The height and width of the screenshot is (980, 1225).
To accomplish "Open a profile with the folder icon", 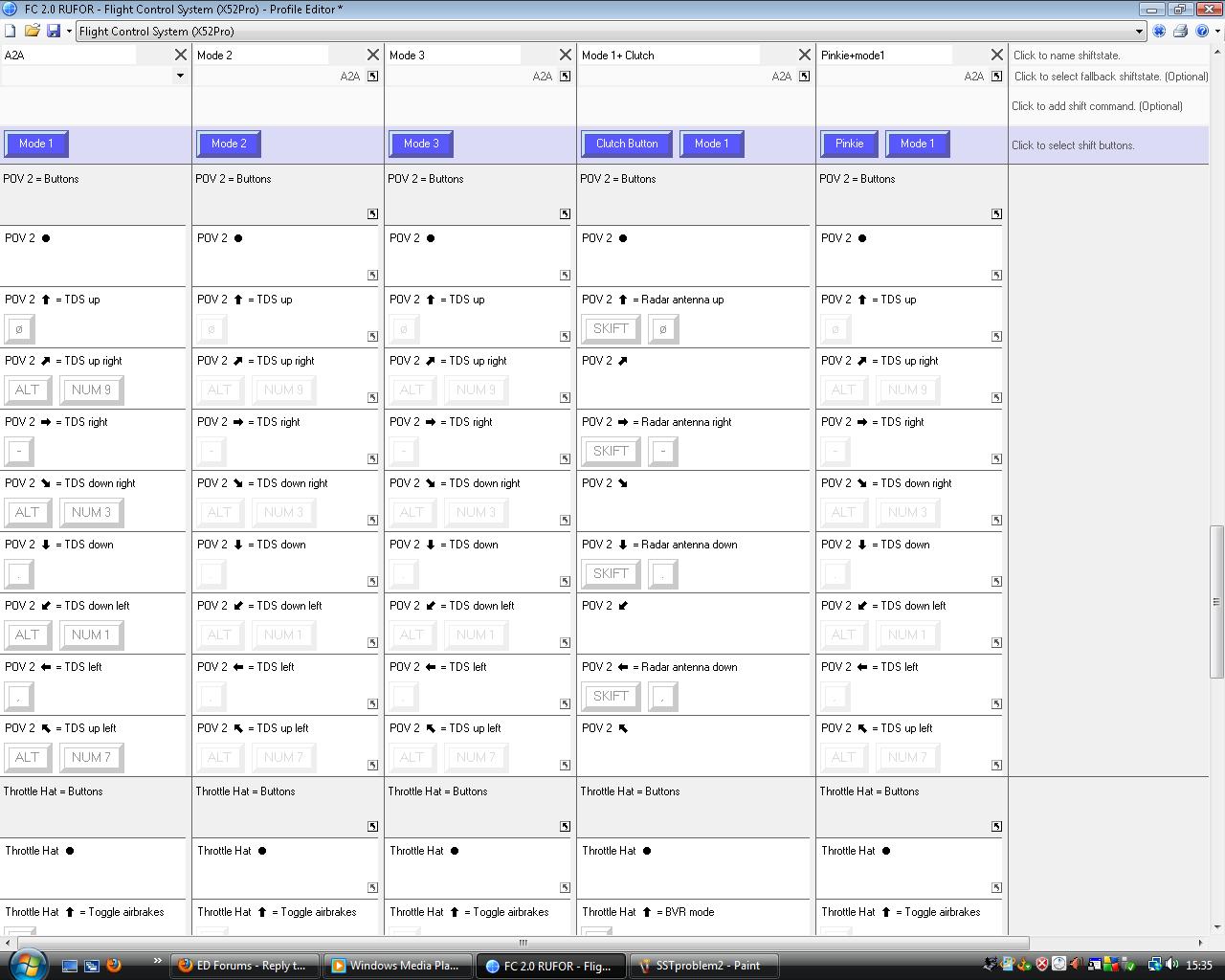I will click(x=33, y=31).
